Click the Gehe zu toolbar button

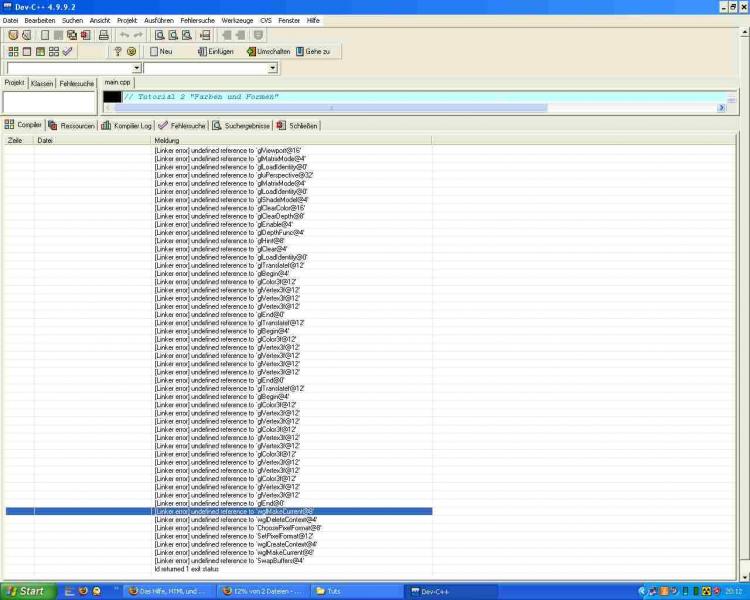click(x=312, y=51)
